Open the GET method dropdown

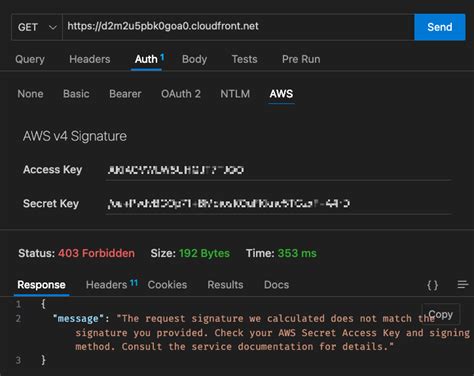pyautogui.click(x=37, y=27)
